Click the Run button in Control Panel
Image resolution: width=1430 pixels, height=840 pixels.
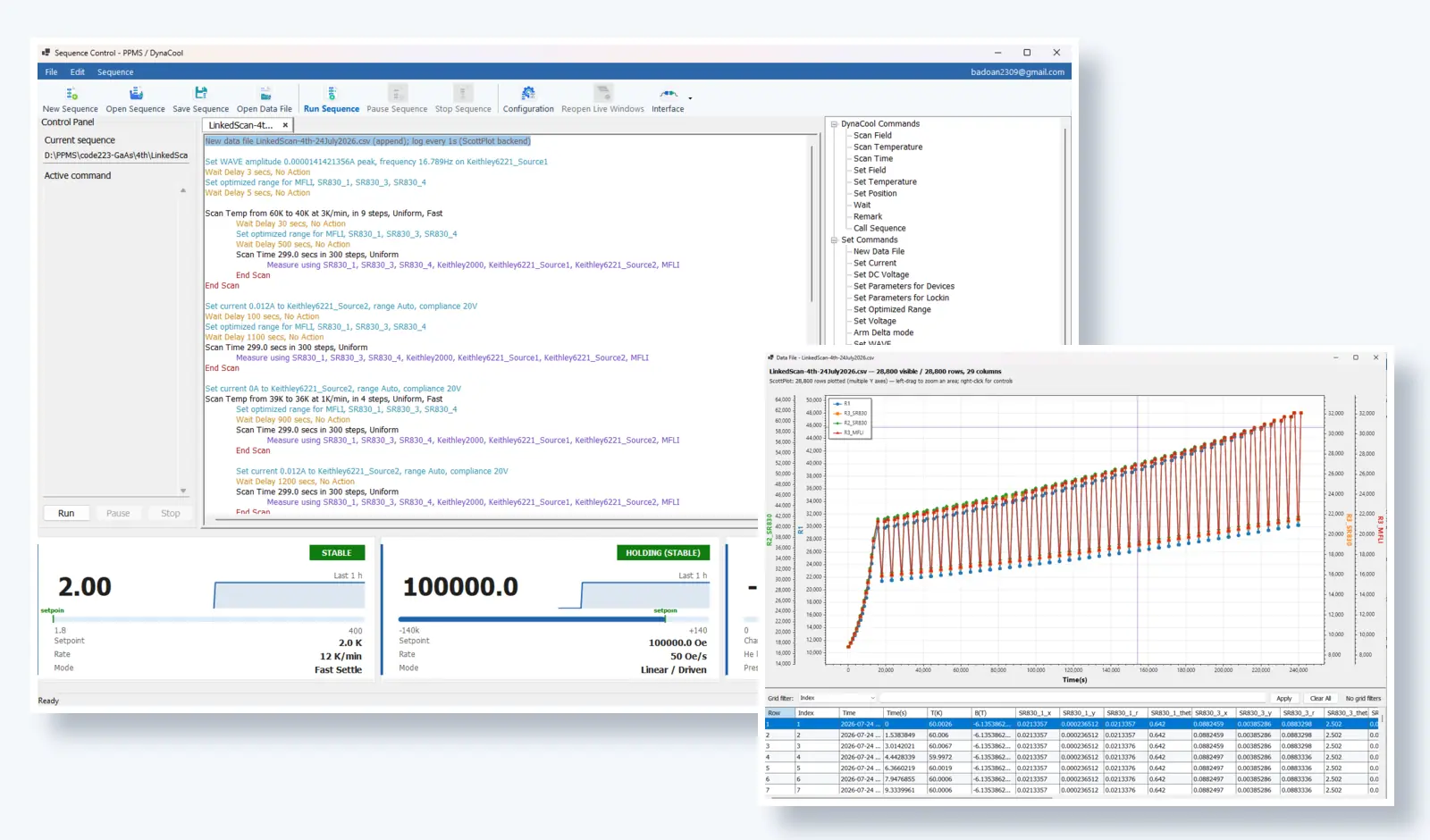click(66, 514)
